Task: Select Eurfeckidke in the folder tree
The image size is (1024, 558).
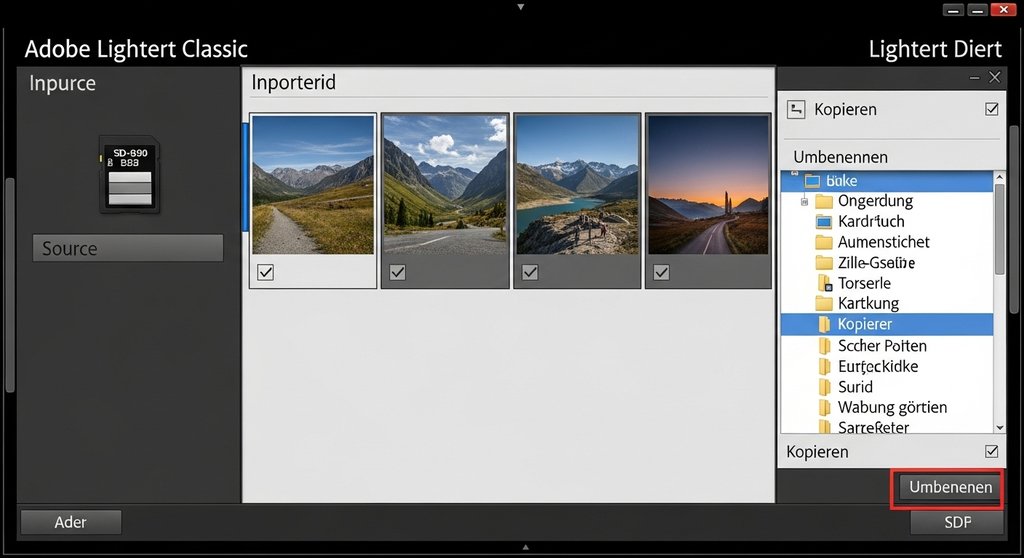Action: click(x=878, y=366)
